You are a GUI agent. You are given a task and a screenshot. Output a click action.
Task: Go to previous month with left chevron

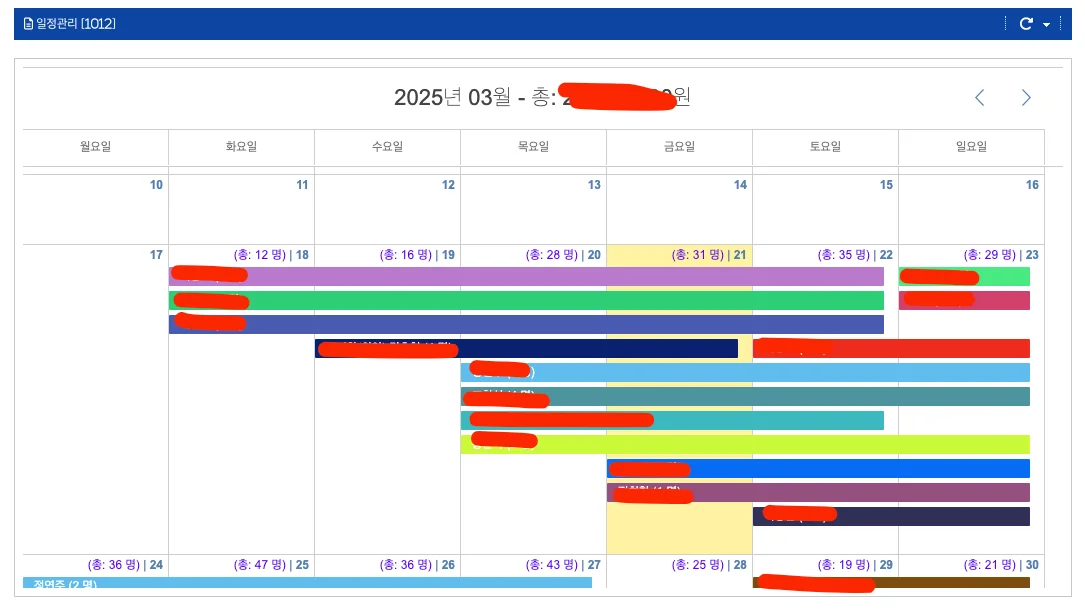[979, 97]
